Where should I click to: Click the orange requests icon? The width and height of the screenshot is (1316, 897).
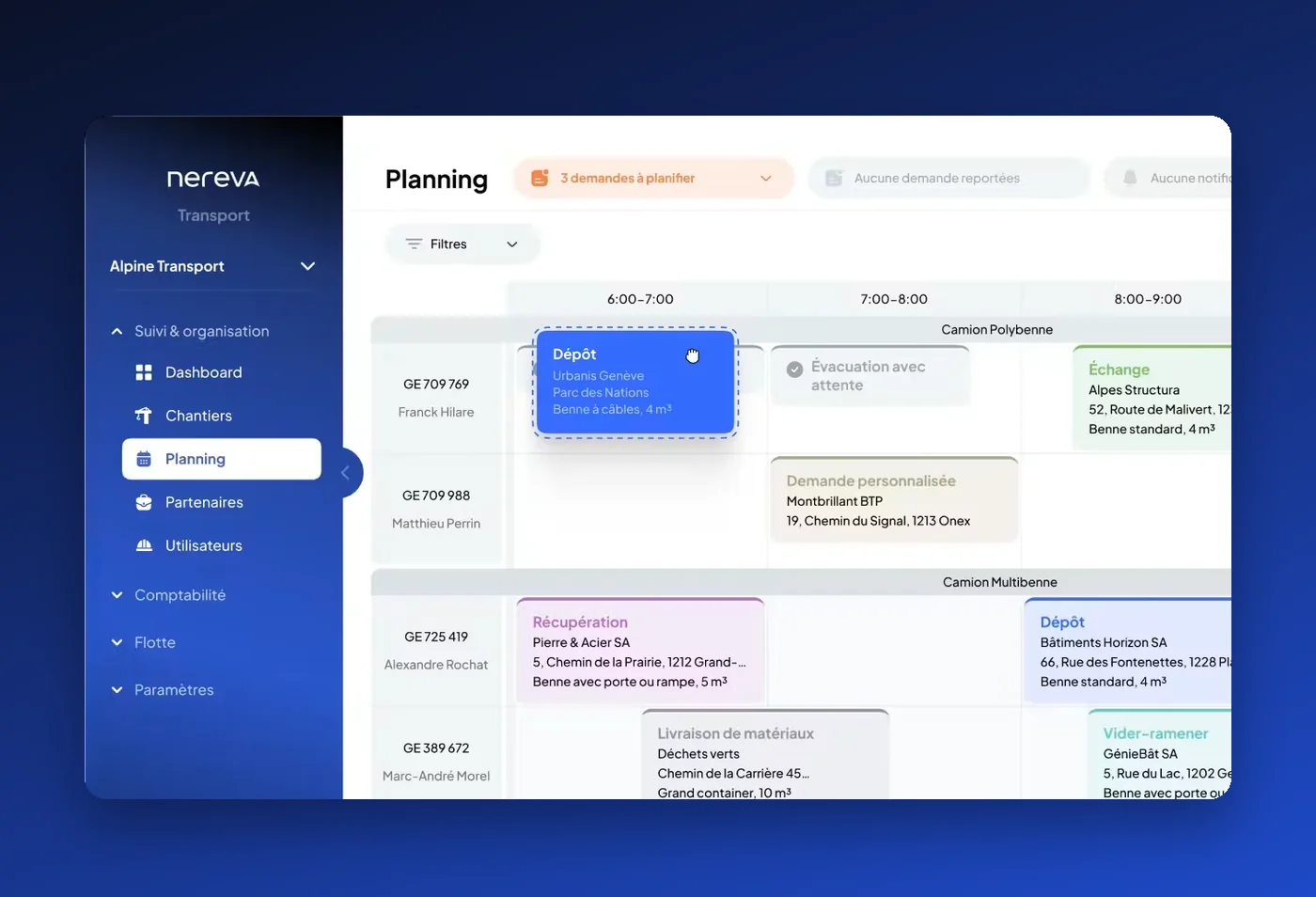[x=540, y=178]
